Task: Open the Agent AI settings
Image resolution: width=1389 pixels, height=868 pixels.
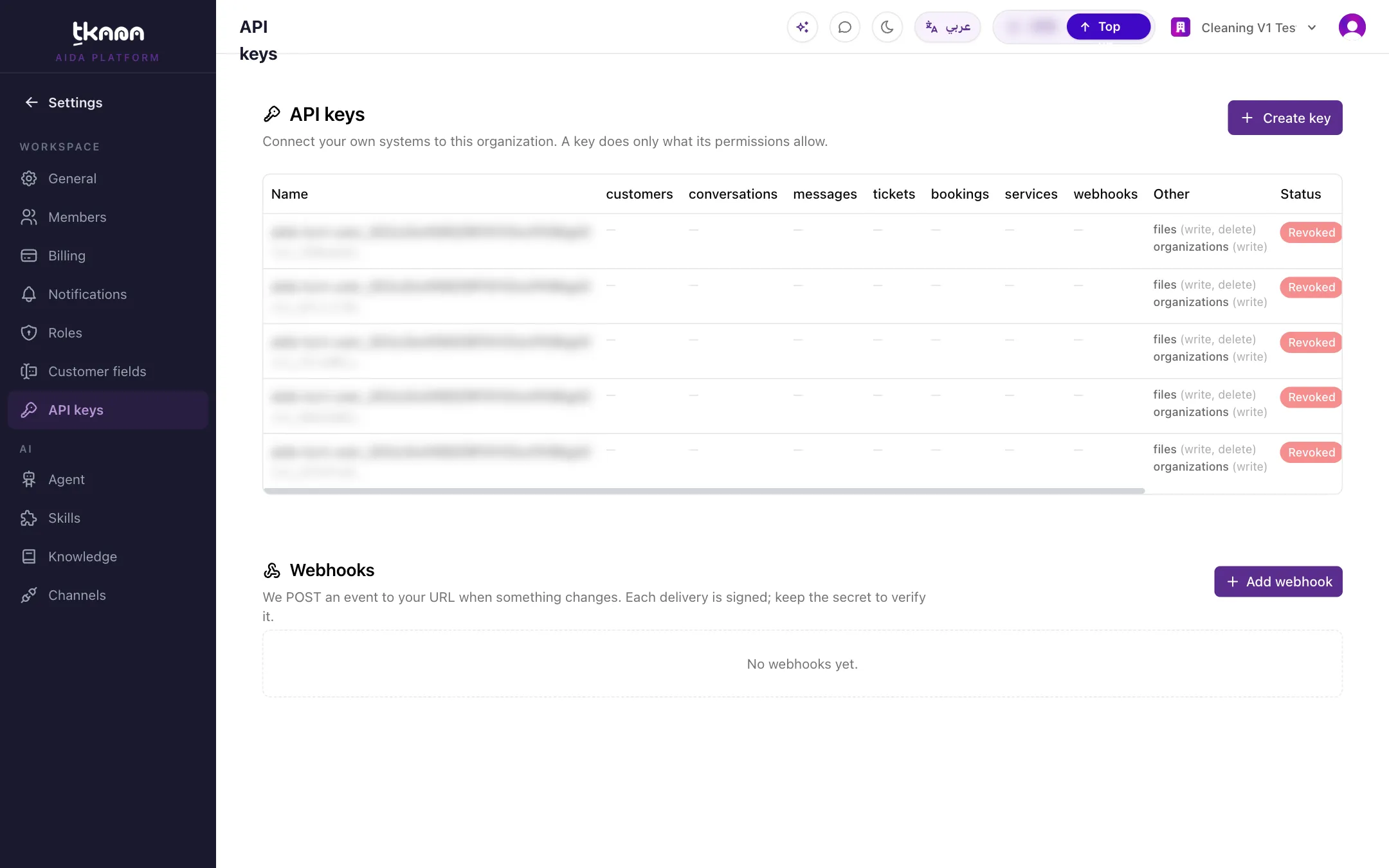Action: point(108,480)
